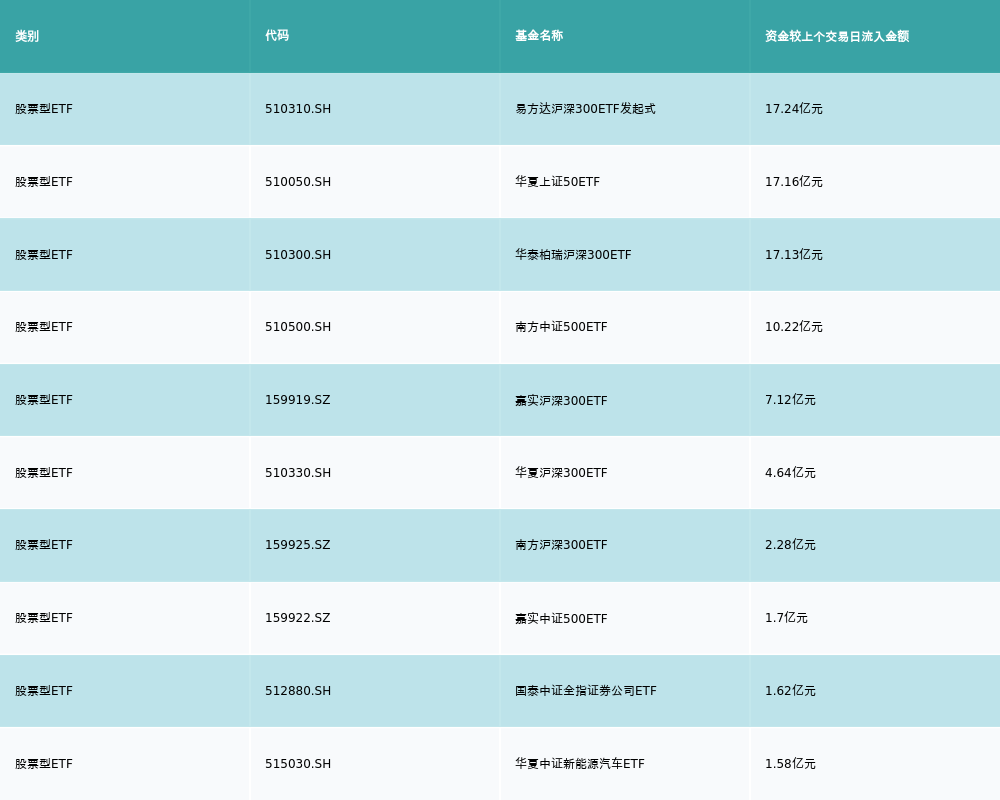The image size is (1000, 800).
Task: Click inflow amount 4.64亿元
Action: [x=790, y=473]
